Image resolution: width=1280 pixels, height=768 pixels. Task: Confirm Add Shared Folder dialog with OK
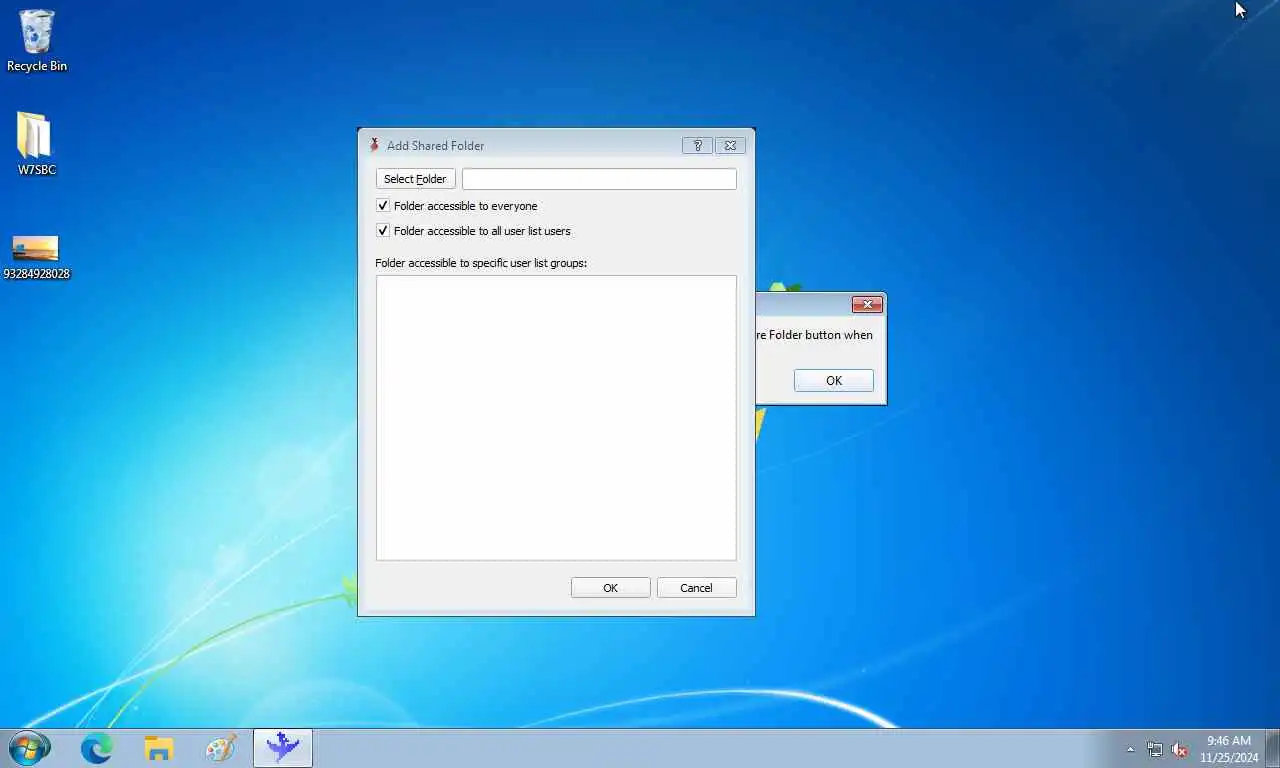point(610,588)
